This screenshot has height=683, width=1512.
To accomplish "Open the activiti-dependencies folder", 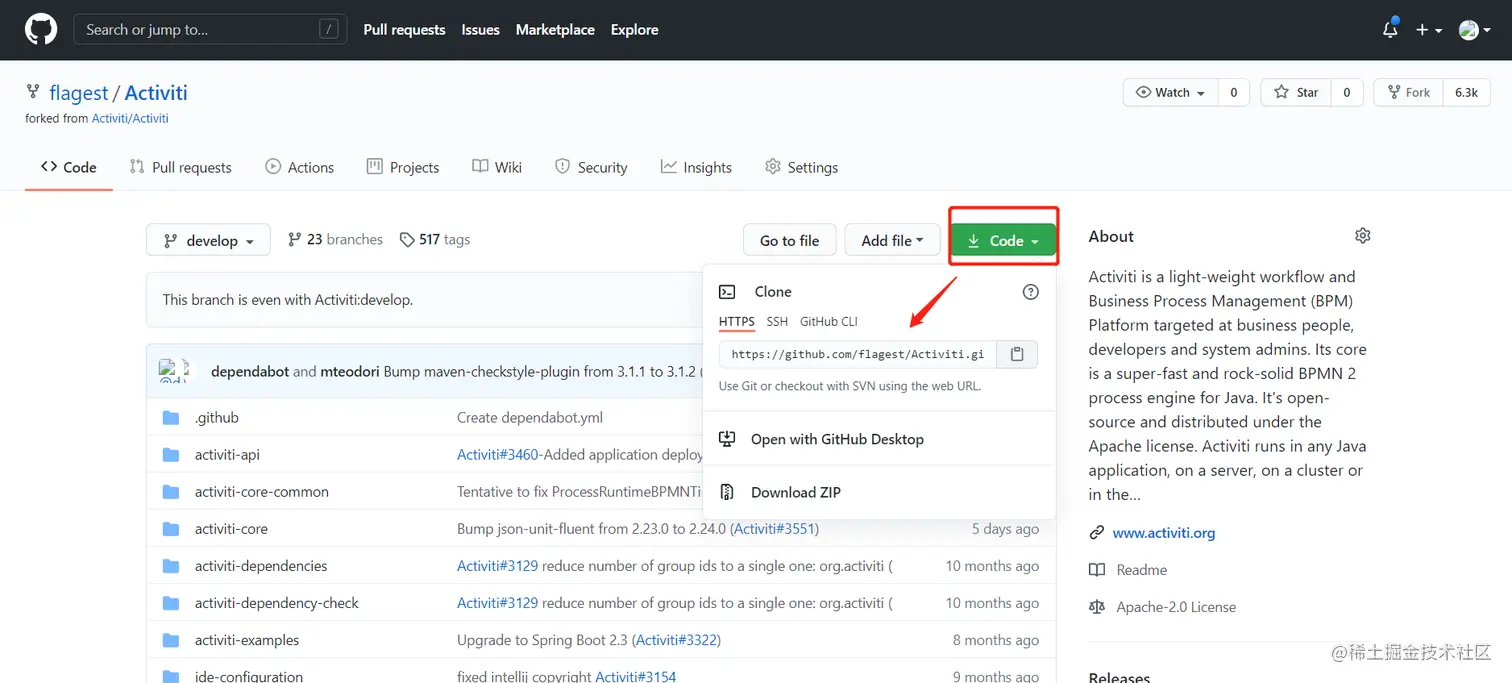I will (x=261, y=565).
